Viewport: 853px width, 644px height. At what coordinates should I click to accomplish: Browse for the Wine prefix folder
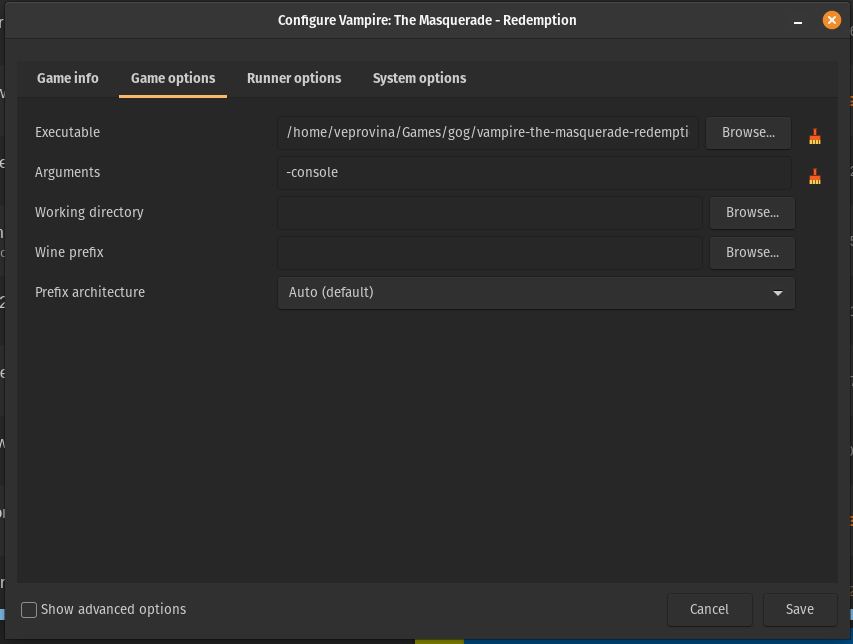click(x=752, y=252)
